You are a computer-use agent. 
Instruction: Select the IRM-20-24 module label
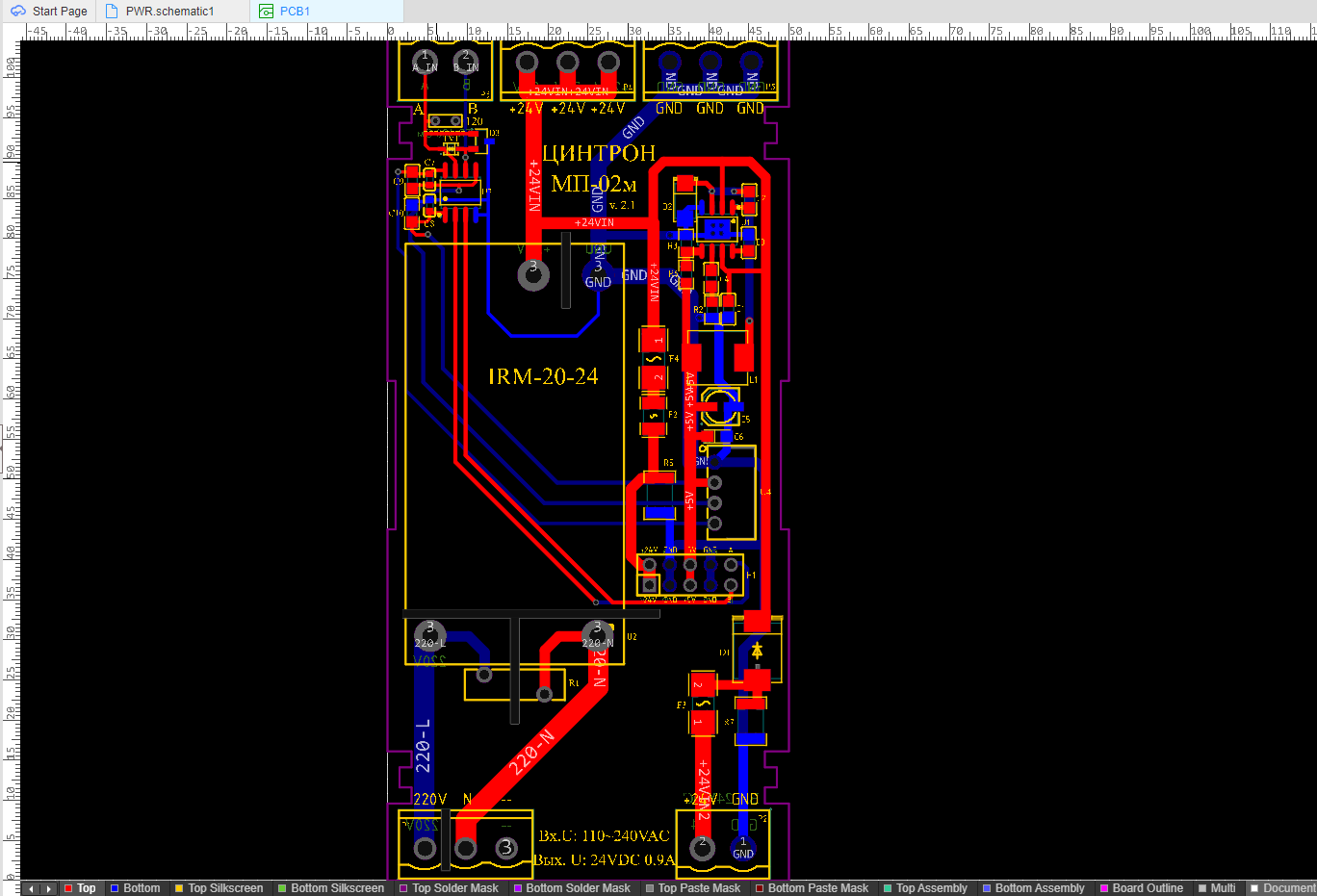[543, 376]
